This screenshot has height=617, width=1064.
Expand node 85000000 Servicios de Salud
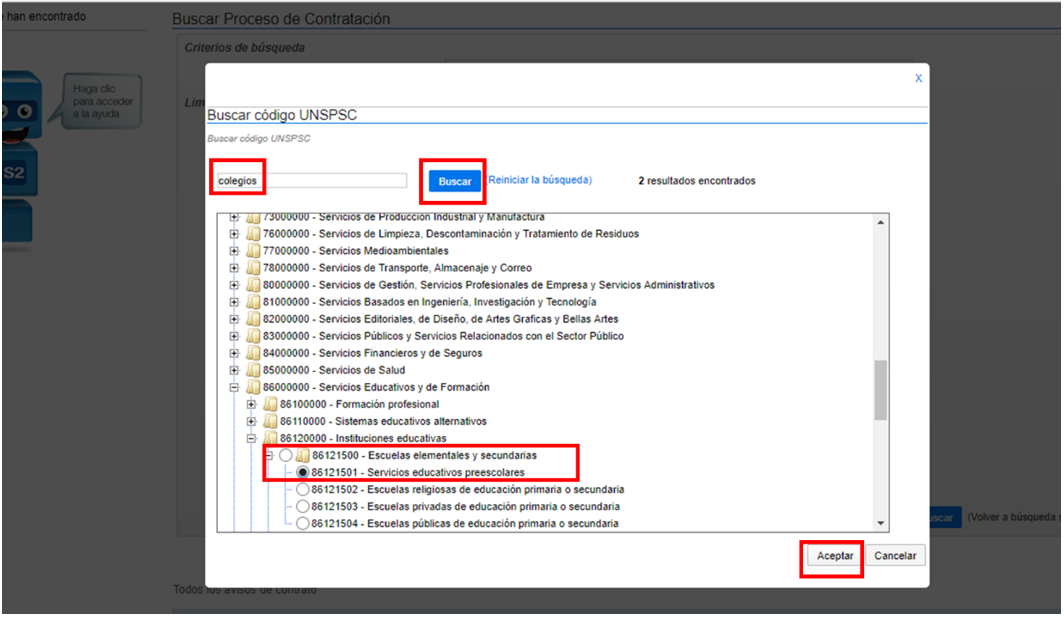(x=234, y=370)
